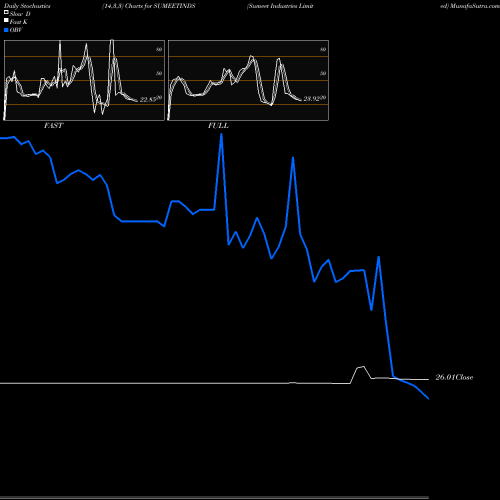Click the 'Slow D' legend label
500x500 pixels.
click(20, 14)
